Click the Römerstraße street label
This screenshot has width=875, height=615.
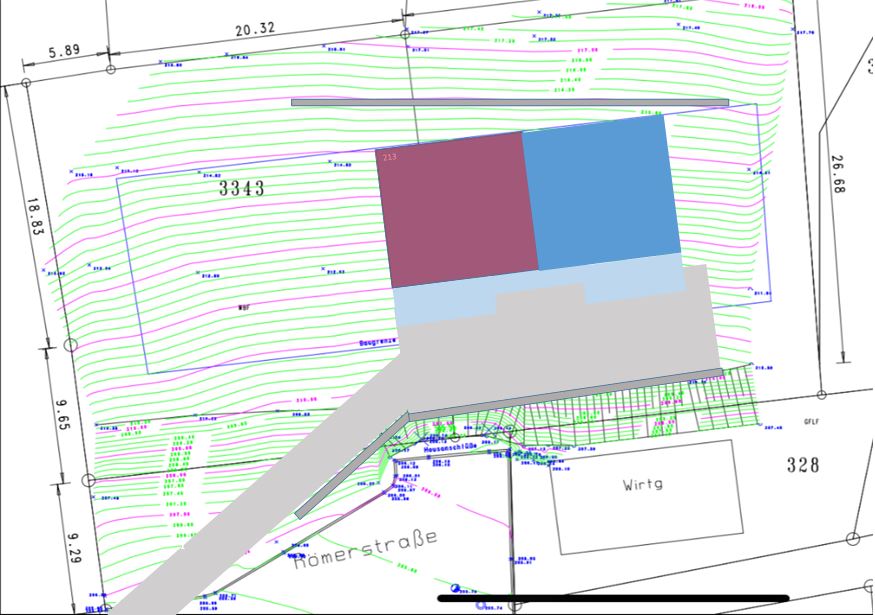pos(366,550)
